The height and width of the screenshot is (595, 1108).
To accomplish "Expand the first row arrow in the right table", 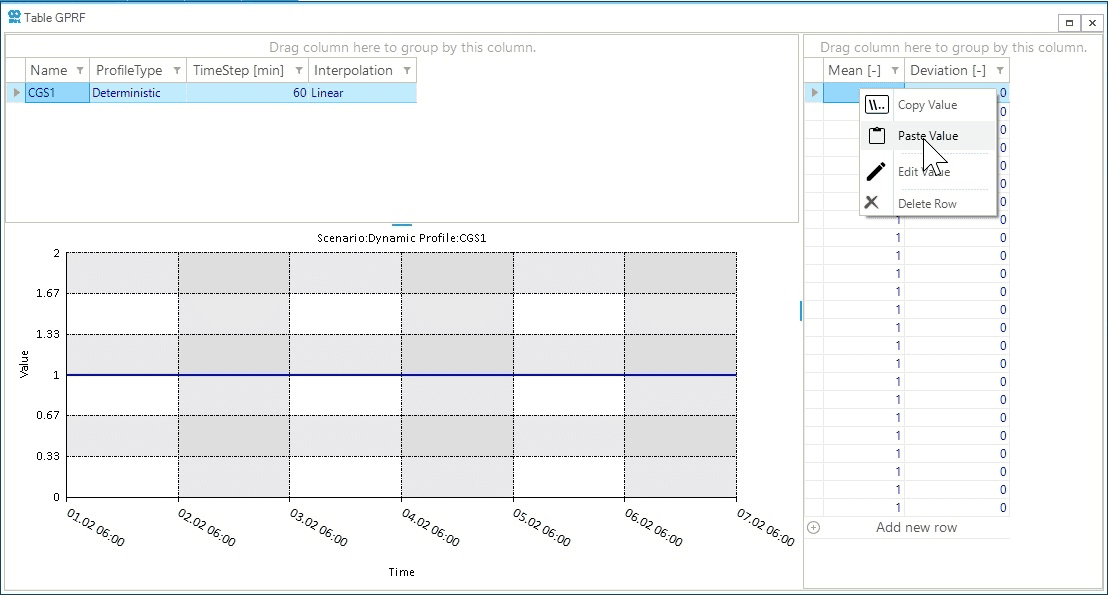I will click(813, 91).
